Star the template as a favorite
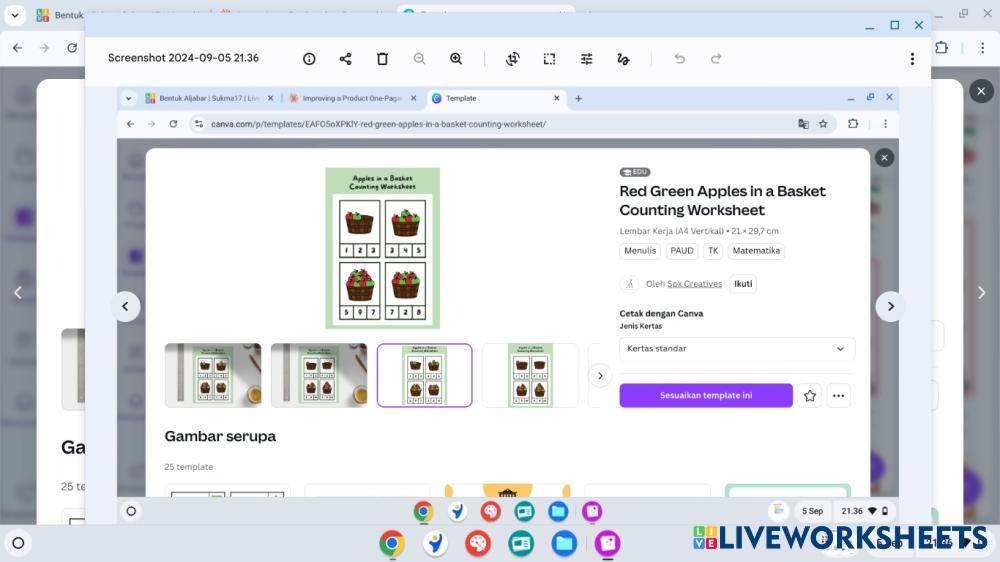The height and width of the screenshot is (562, 1000). tap(810, 396)
